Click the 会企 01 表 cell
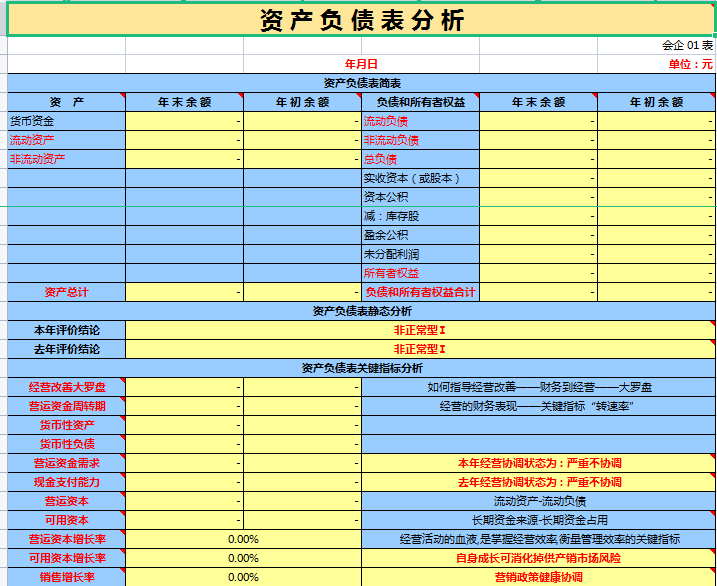The height and width of the screenshot is (586, 717). [657, 45]
